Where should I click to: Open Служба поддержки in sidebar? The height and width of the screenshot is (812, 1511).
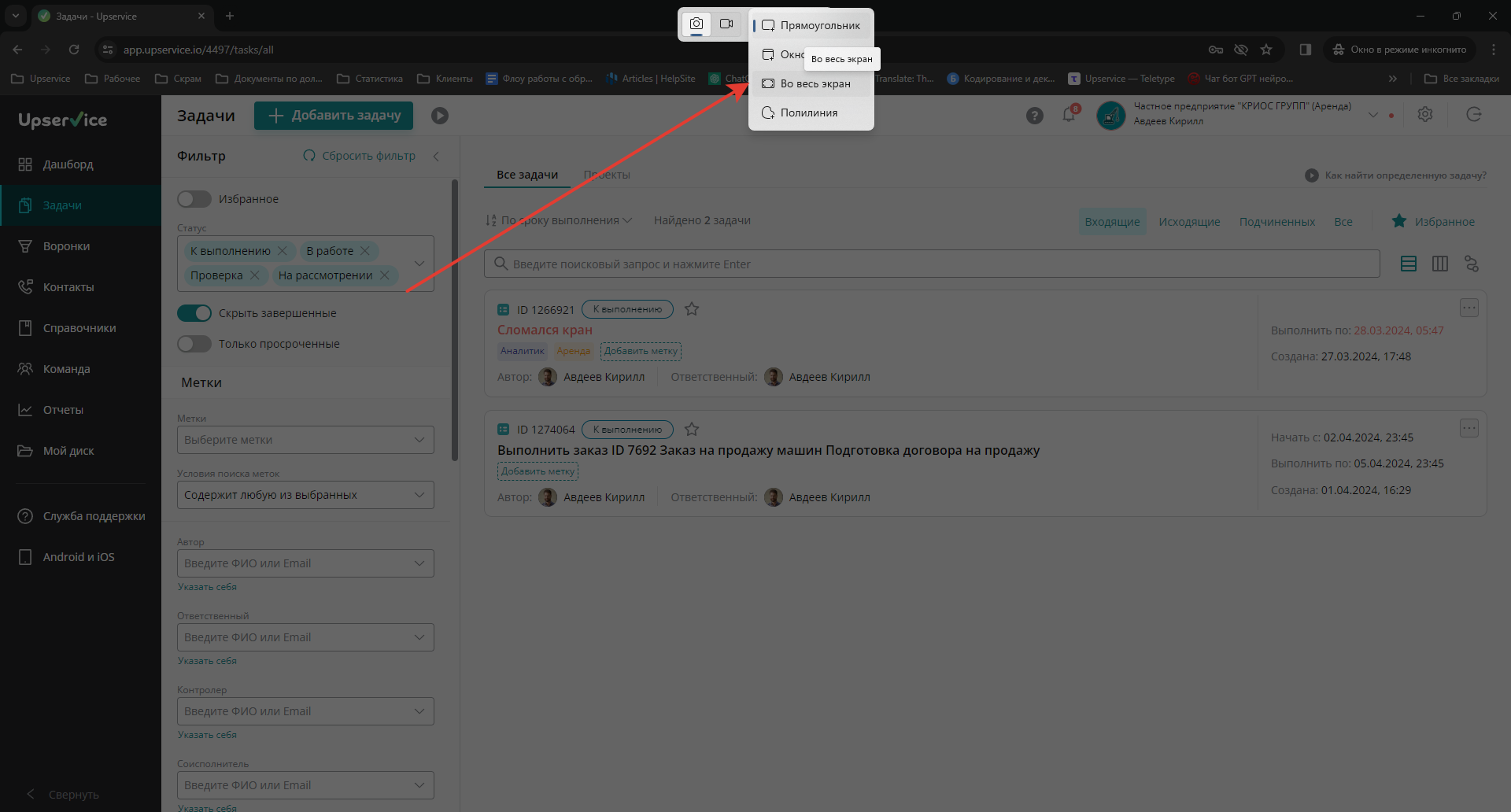tap(80, 516)
